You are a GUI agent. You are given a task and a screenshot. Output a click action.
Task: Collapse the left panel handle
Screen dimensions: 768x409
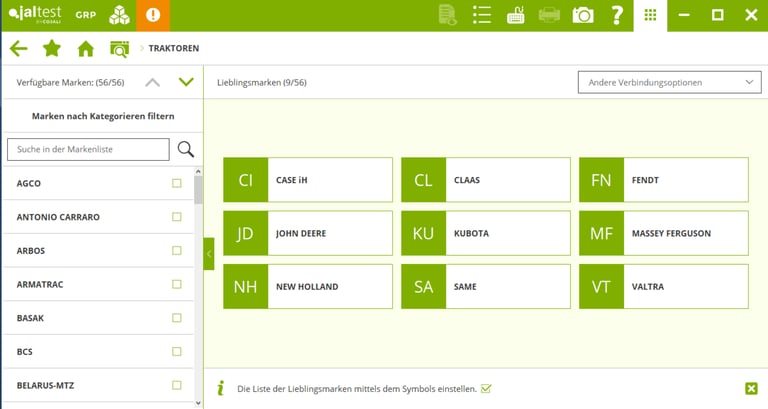click(x=209, y=254)
